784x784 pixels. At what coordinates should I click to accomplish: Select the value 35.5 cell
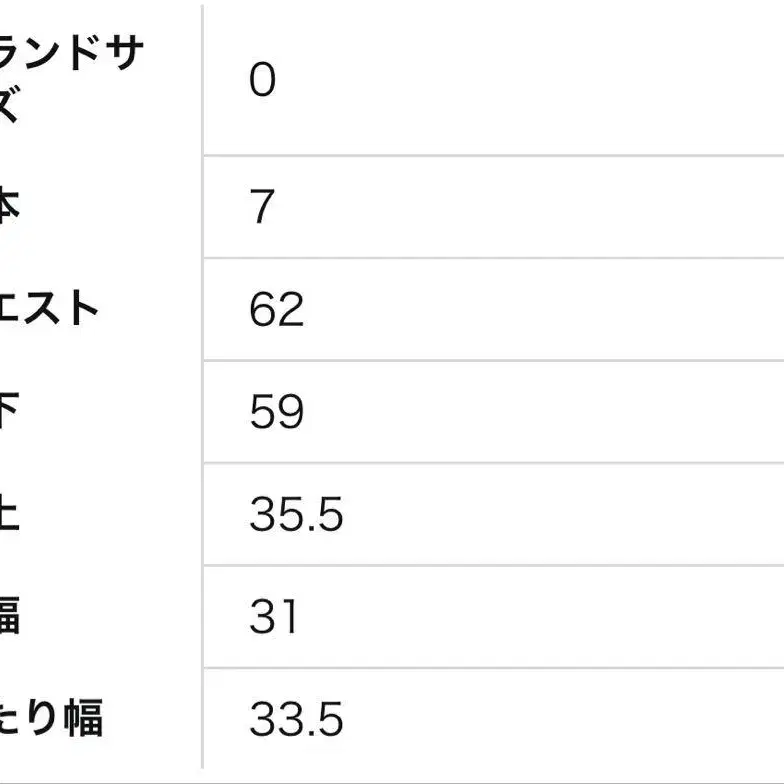[x=296, y=515]
